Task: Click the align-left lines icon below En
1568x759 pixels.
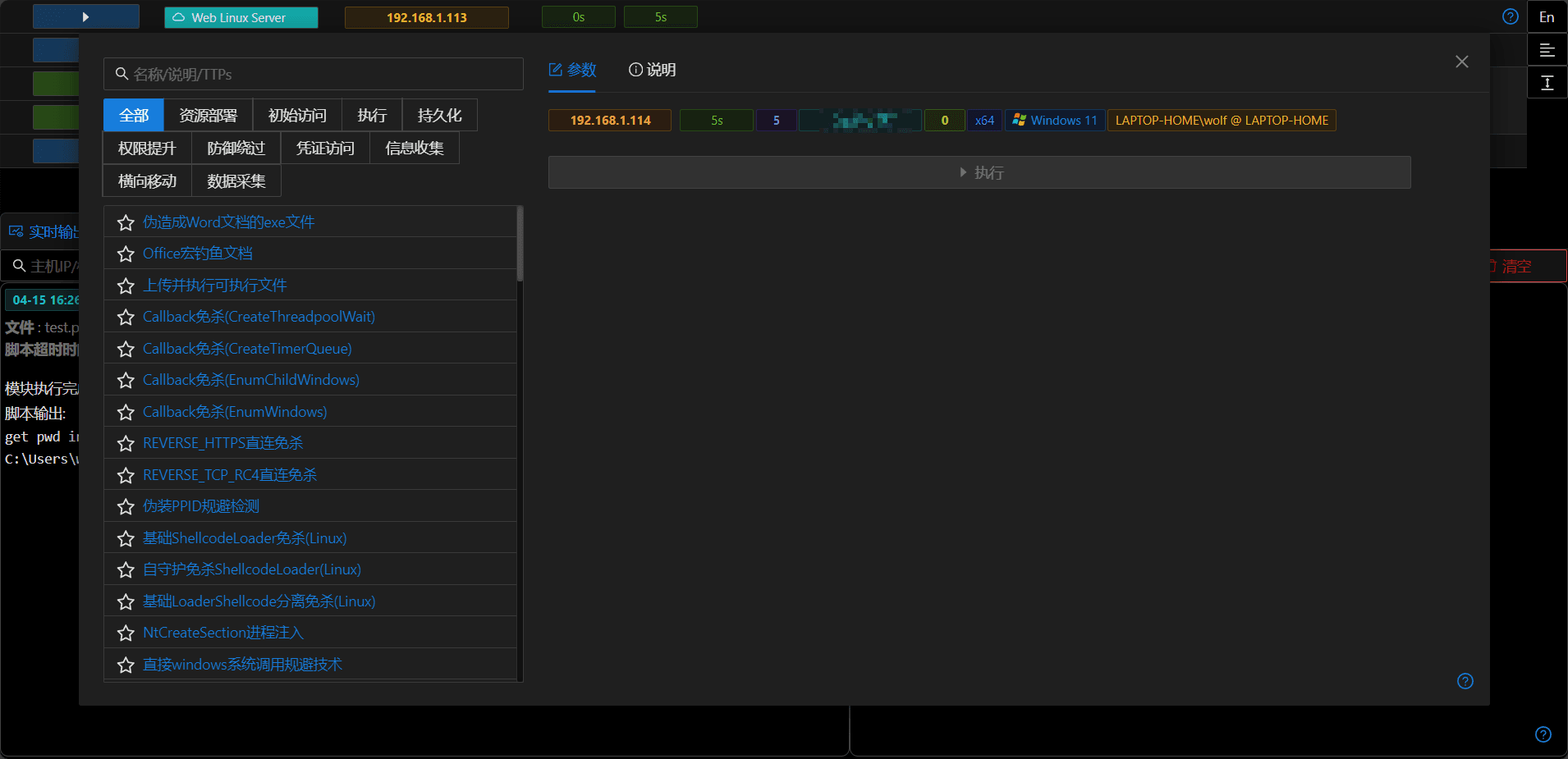Action: click(1547, 50)
